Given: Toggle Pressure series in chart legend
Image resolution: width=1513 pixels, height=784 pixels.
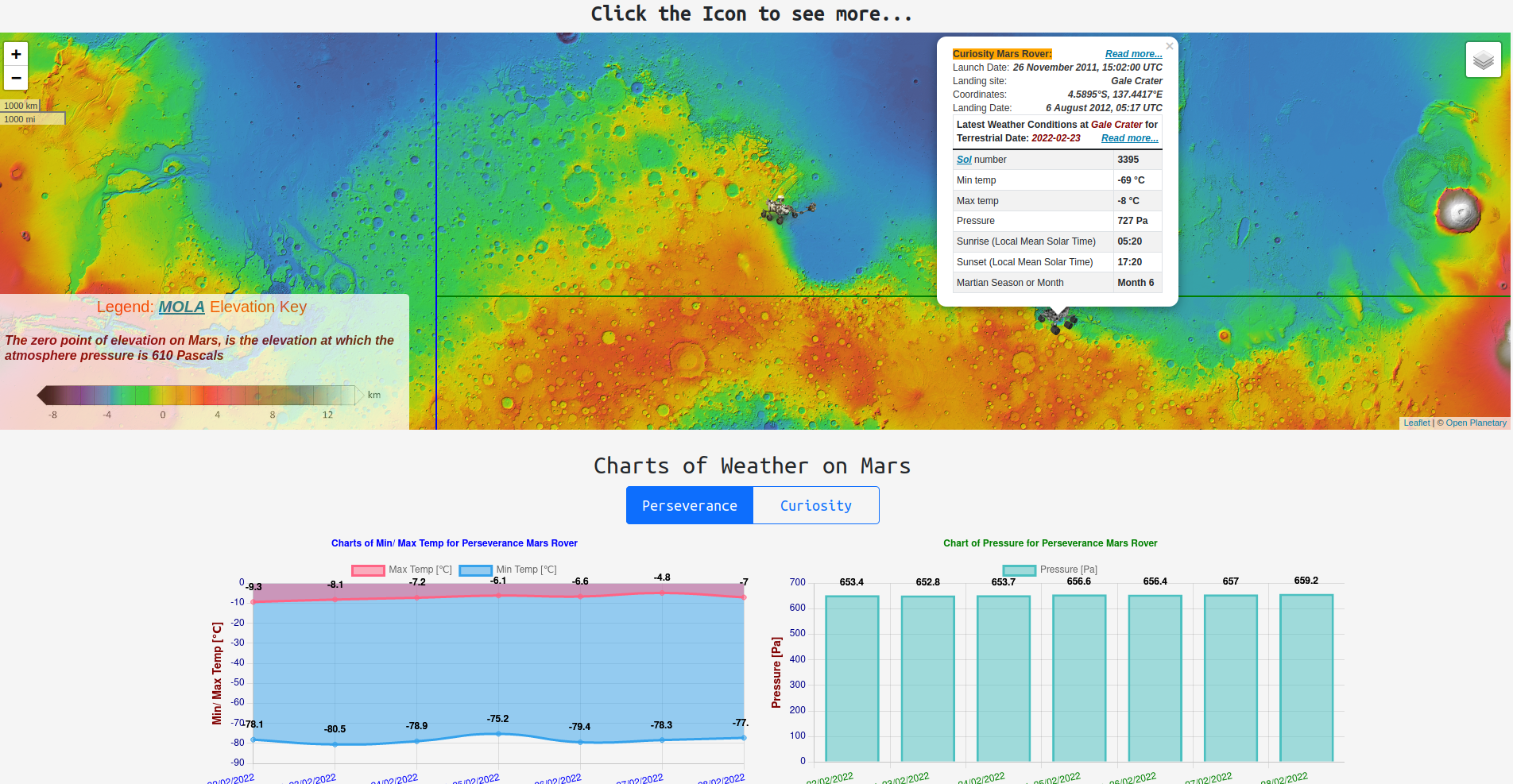Looking at the screenshot, I should tap(1050, 570).
